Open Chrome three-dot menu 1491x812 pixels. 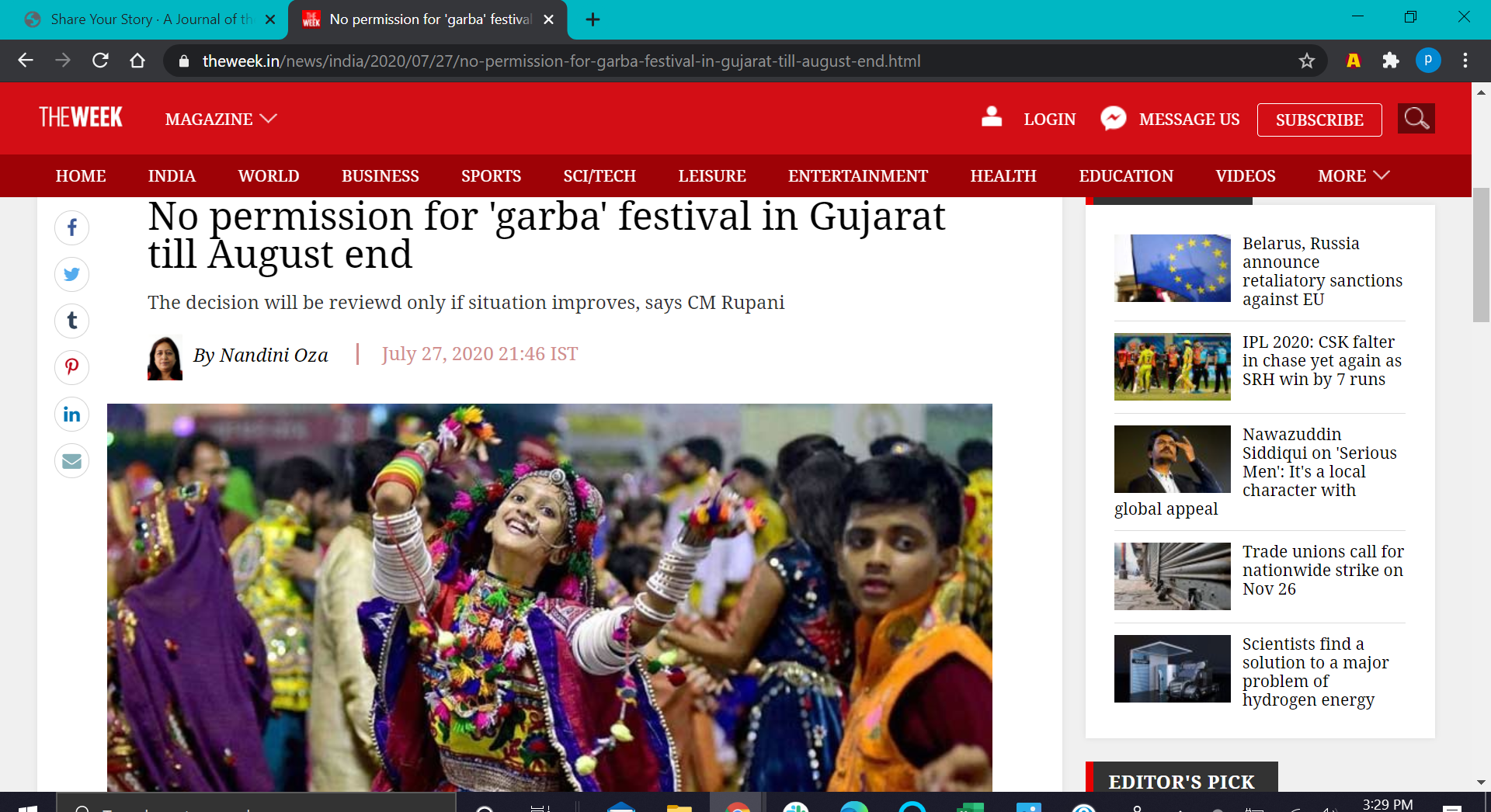pyautogui.click(x=1465, y=61)
